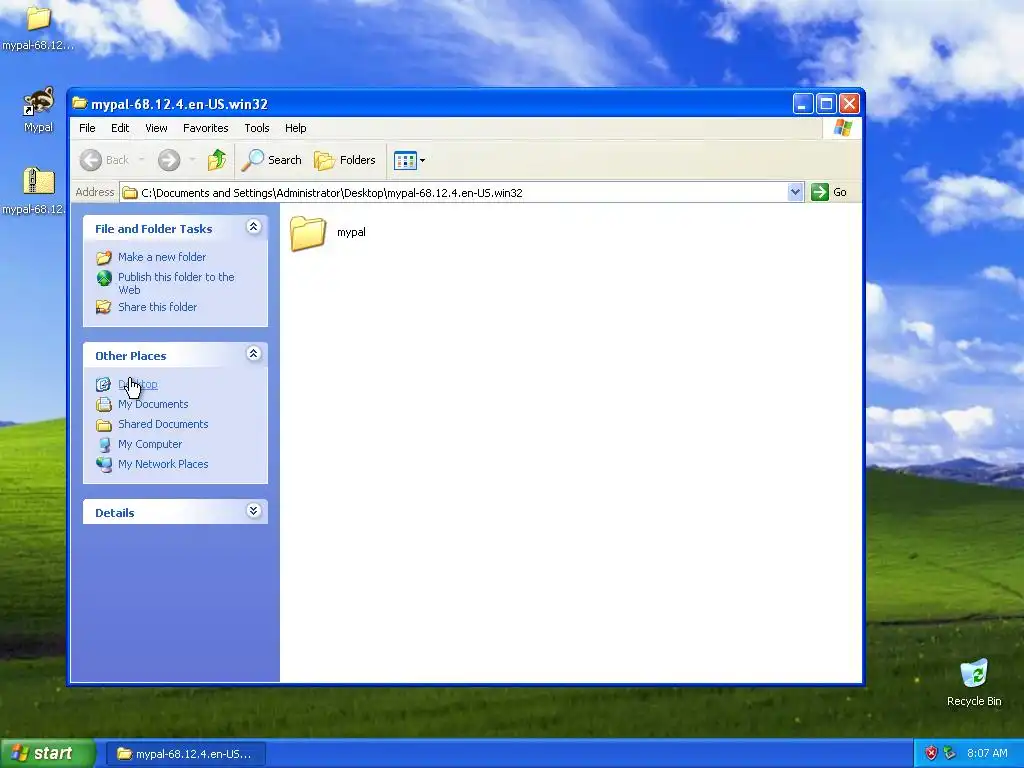Click the folder icon in the title bar
The height and width of the screenshot is (768, 1024).
(80, 103)
